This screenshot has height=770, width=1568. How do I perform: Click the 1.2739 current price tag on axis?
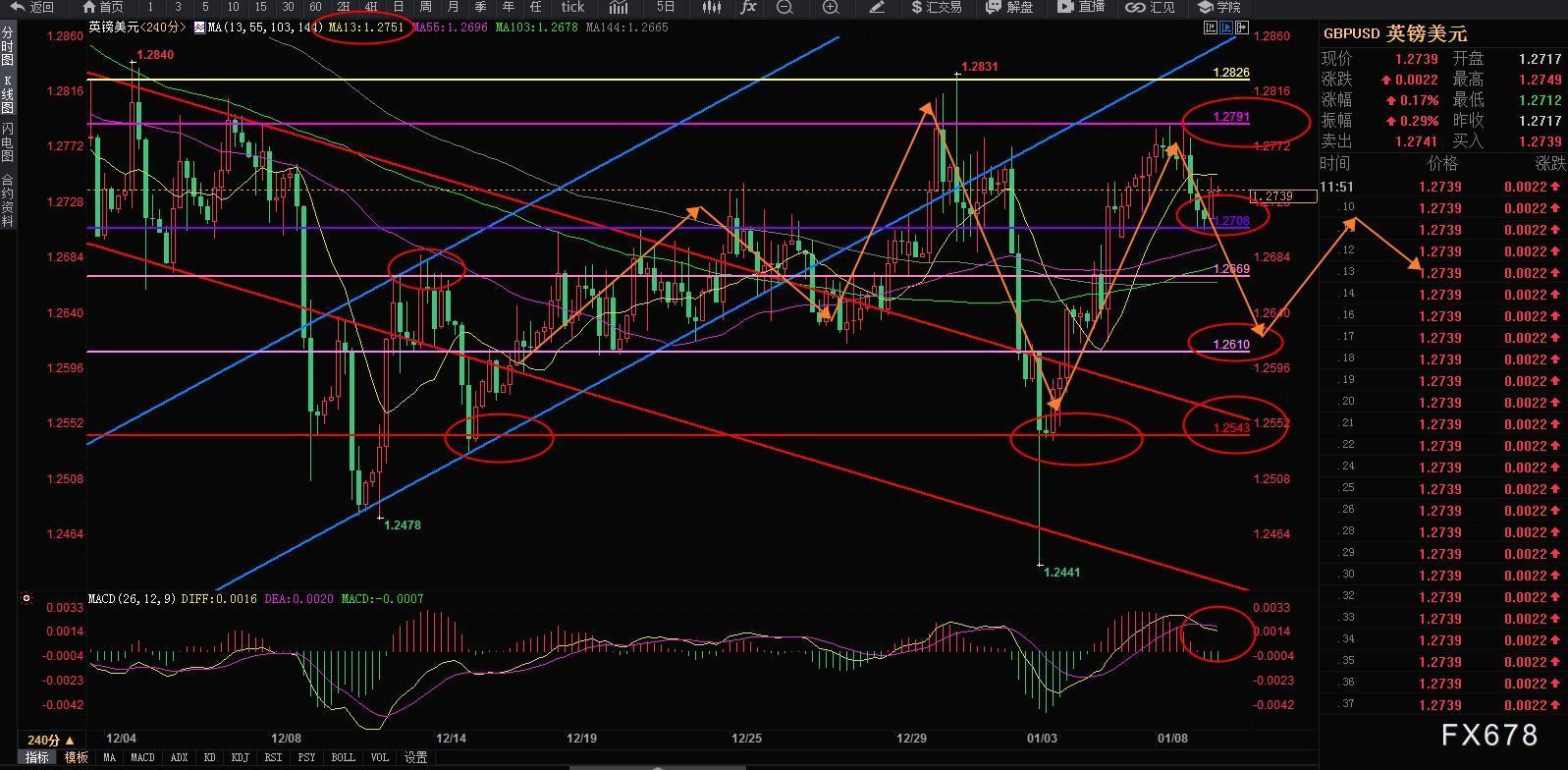click(x=1284, y=196)
